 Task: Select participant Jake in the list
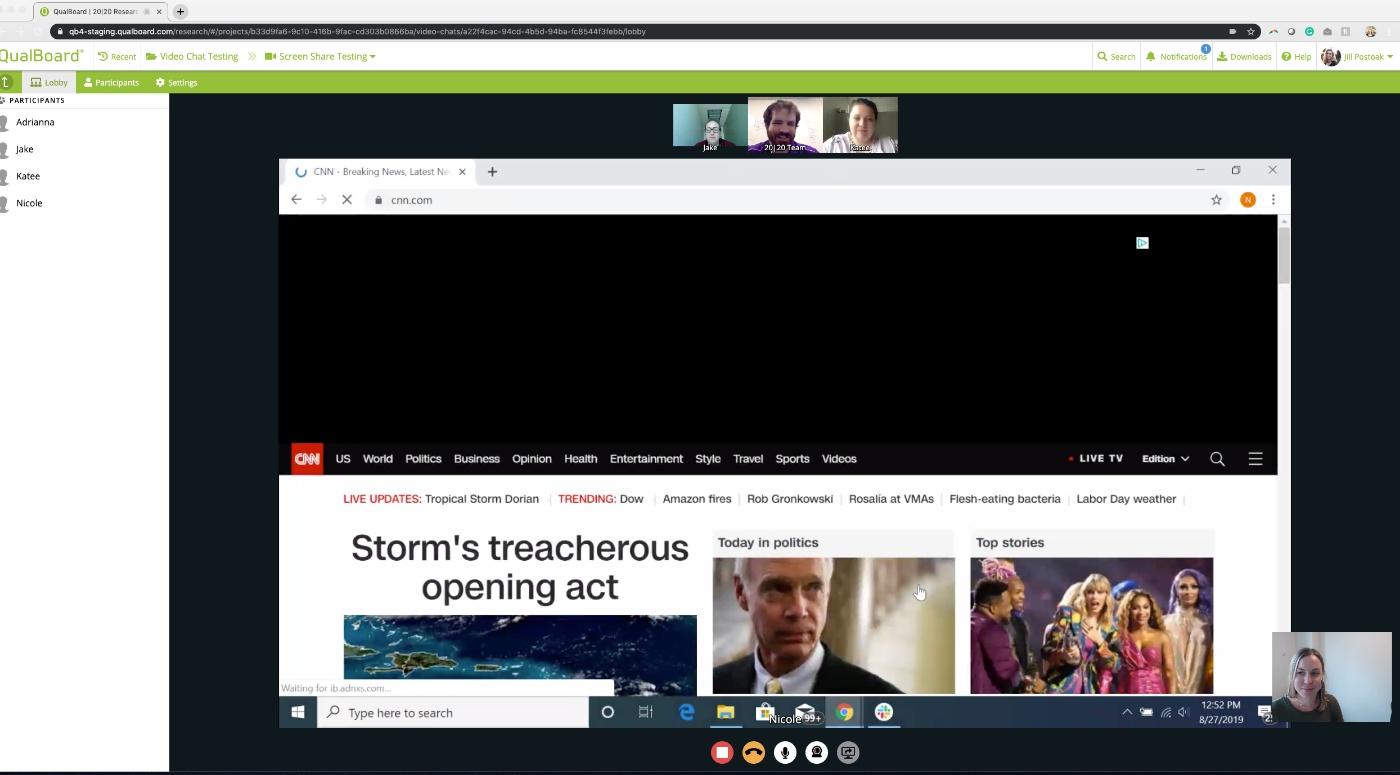(x=25, y=149)
